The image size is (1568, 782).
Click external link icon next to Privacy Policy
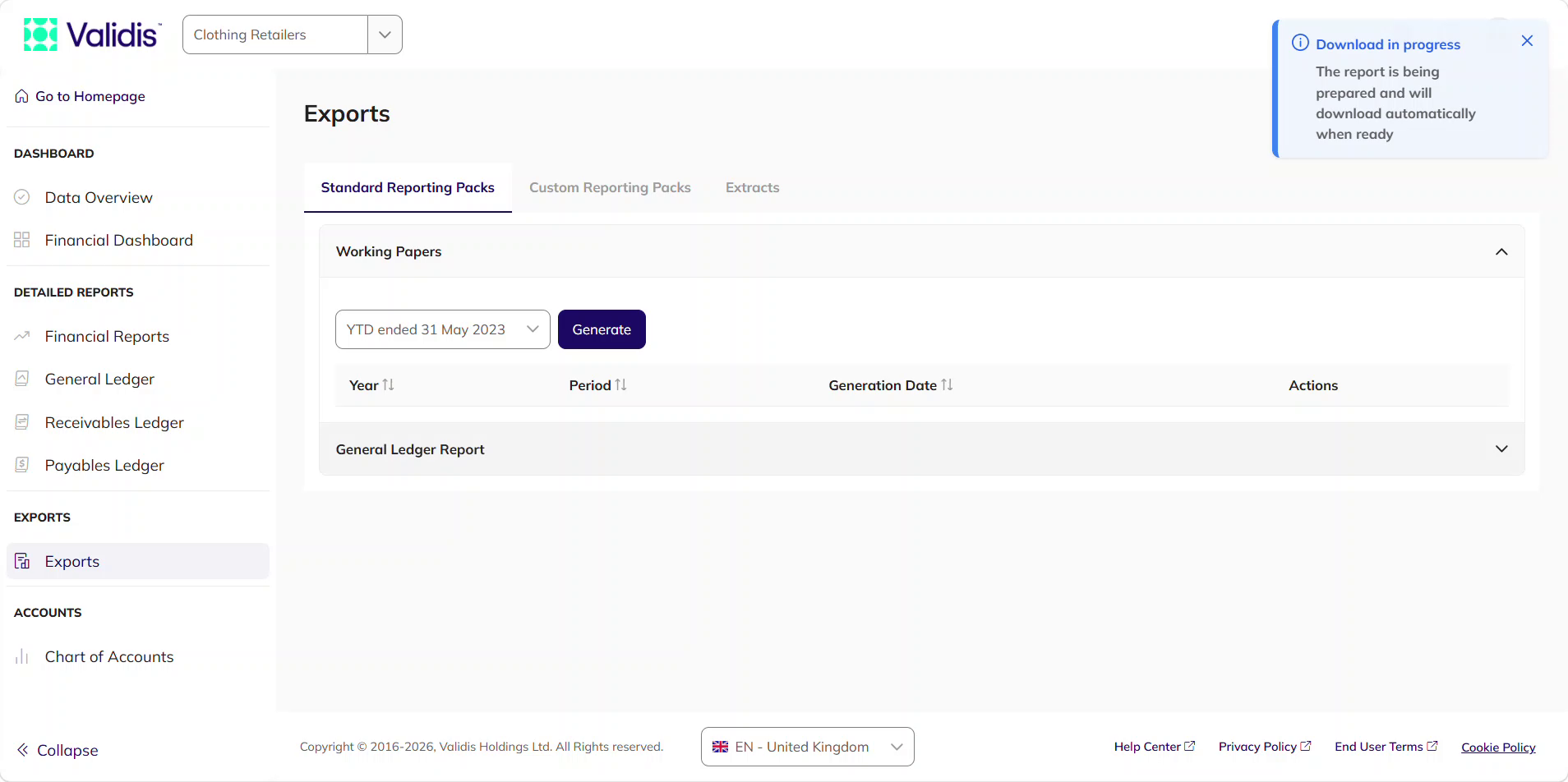coord(1306,746)
